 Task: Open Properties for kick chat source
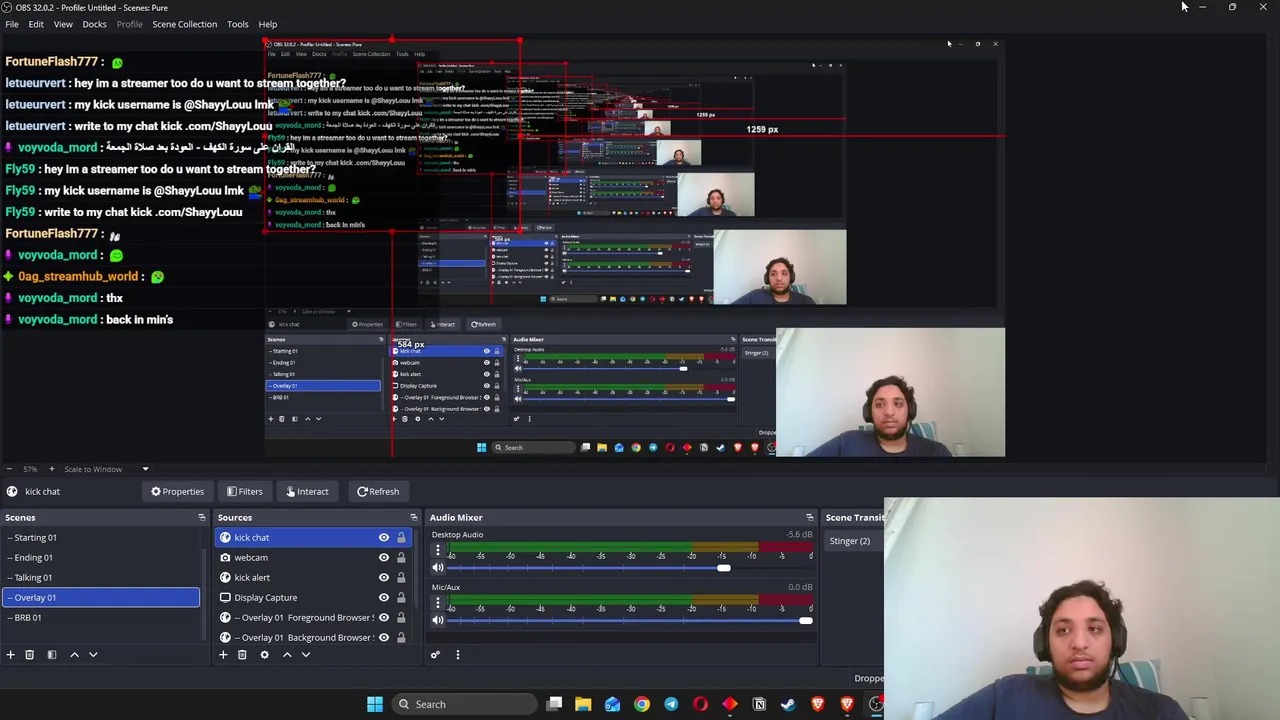178,491
